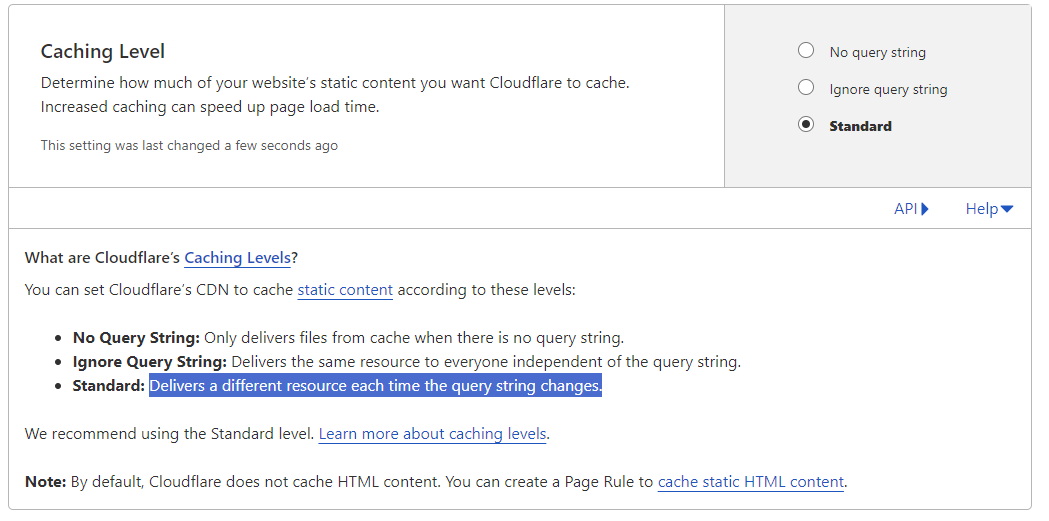Follow Learn more about caching levels link
This screenshot has width=1049, height=521.
[432, 434]
